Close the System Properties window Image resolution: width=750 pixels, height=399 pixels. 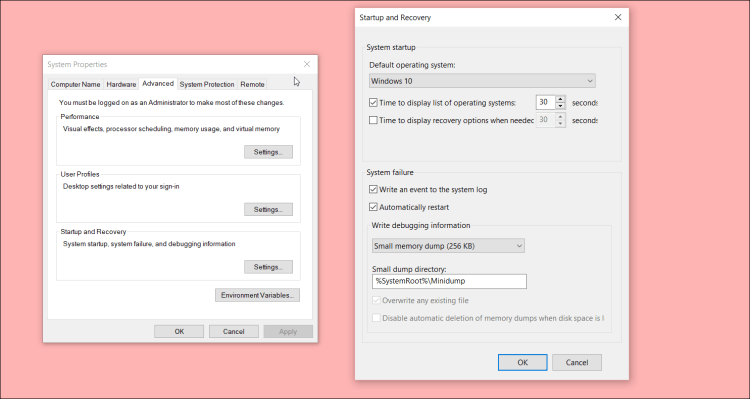click(x=307, y=64)
